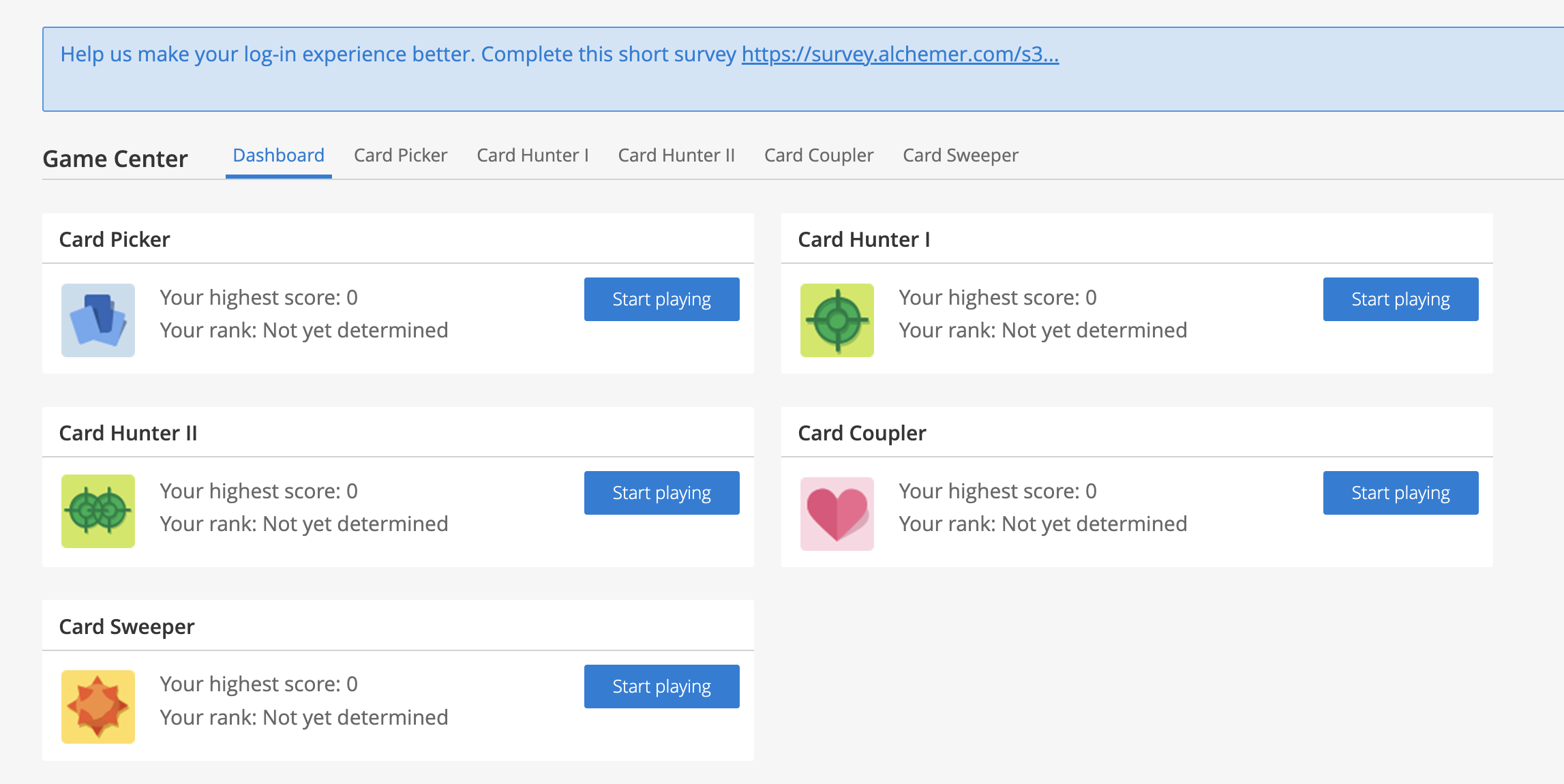Click the Card Hunter II double-crosshair icon
This screenshot has height=784, width=1564.
pos(97,511)
